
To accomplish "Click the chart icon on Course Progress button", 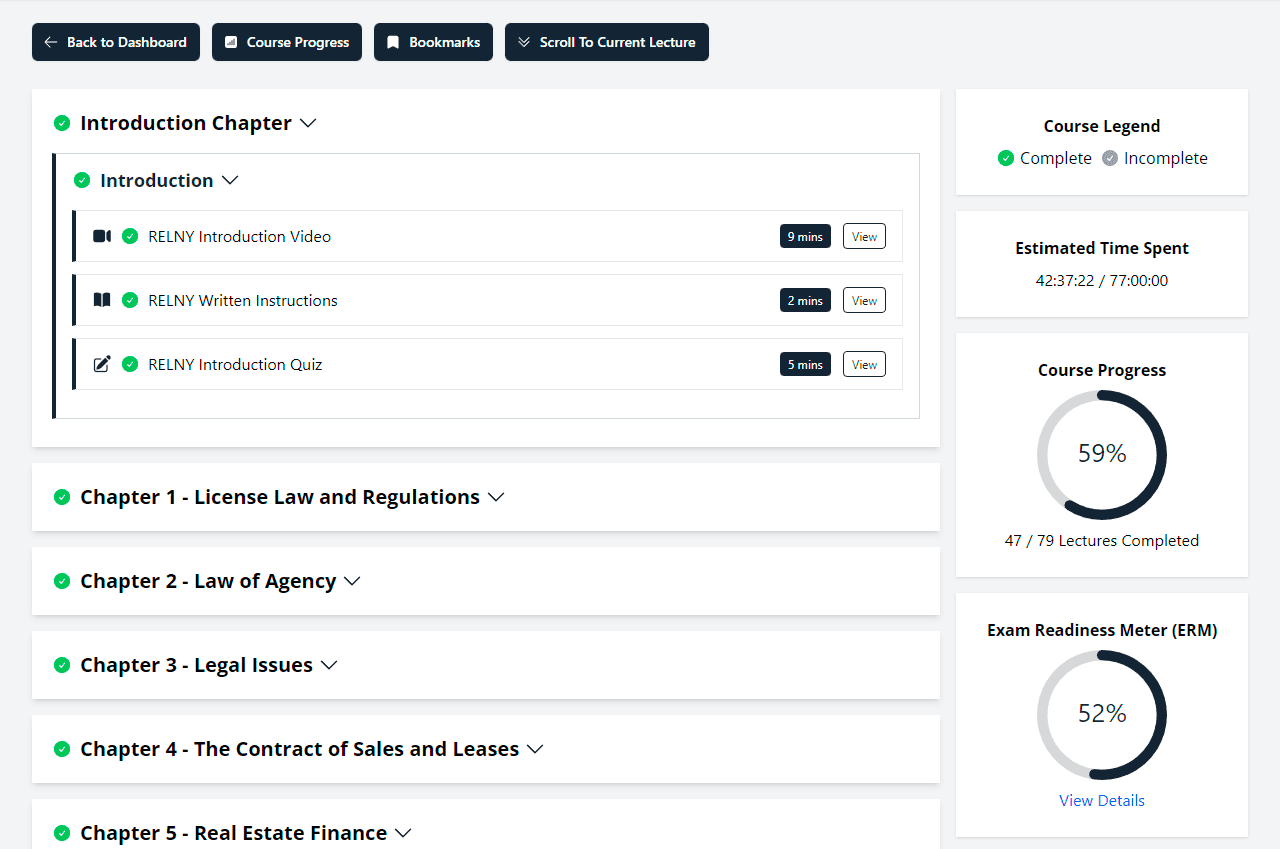I will (231, 42).
